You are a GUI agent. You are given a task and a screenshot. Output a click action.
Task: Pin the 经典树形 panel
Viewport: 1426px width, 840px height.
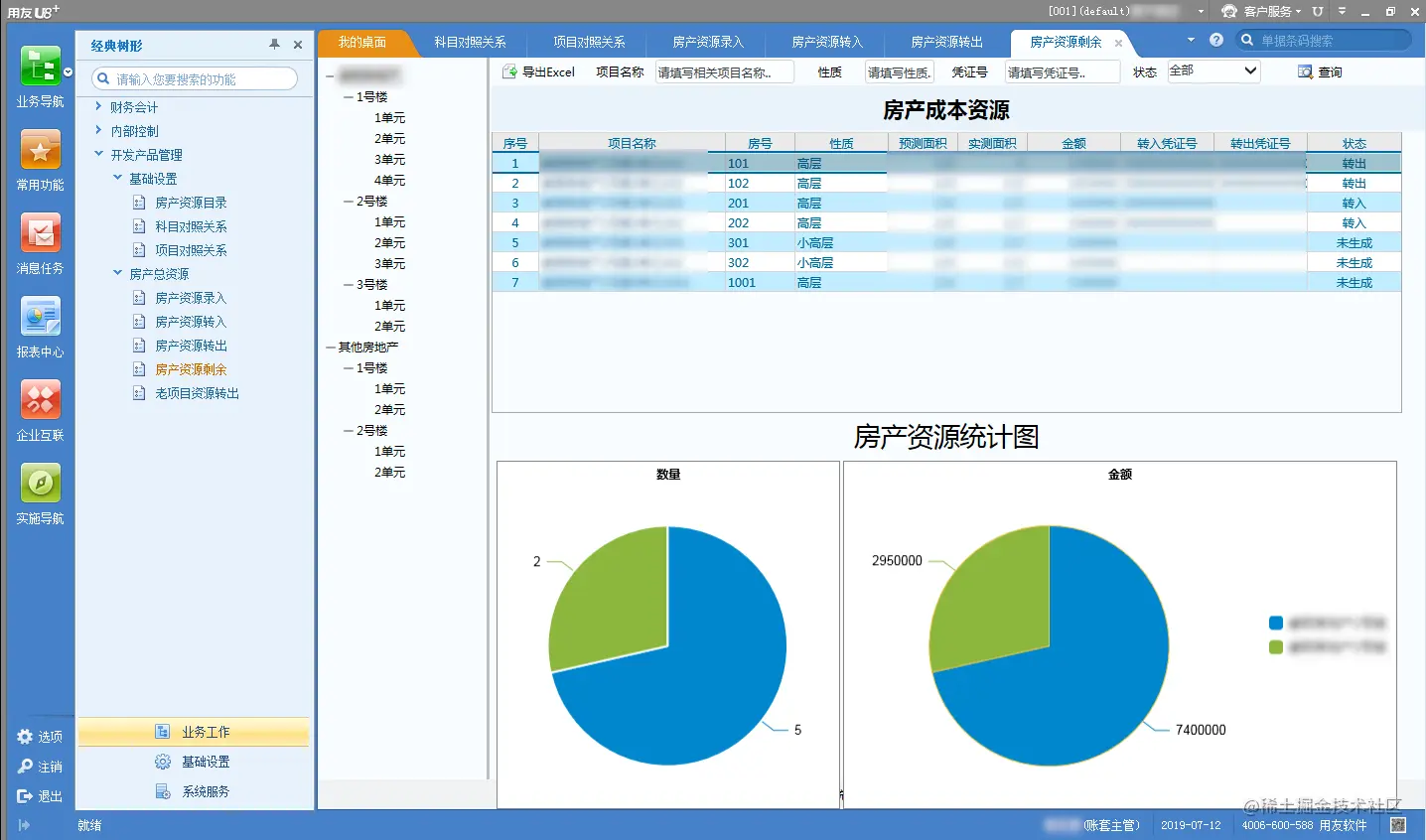[x=274, y=45]
